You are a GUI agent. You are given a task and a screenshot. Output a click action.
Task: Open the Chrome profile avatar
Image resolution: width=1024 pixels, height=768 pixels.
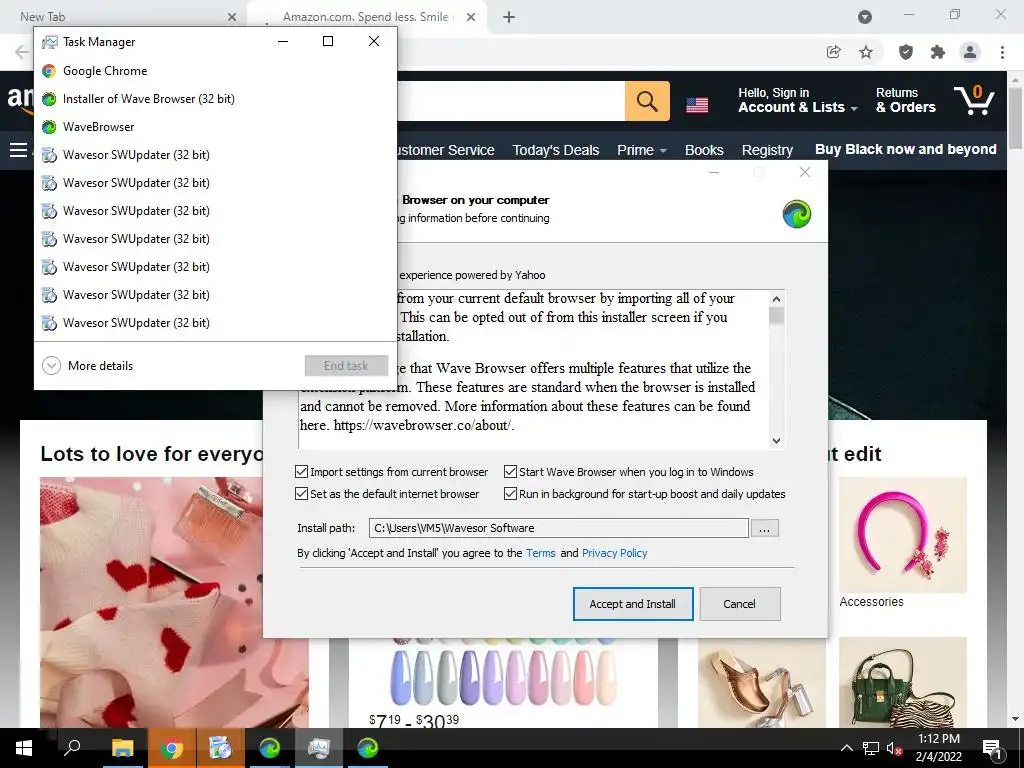[x=970, y=52]
